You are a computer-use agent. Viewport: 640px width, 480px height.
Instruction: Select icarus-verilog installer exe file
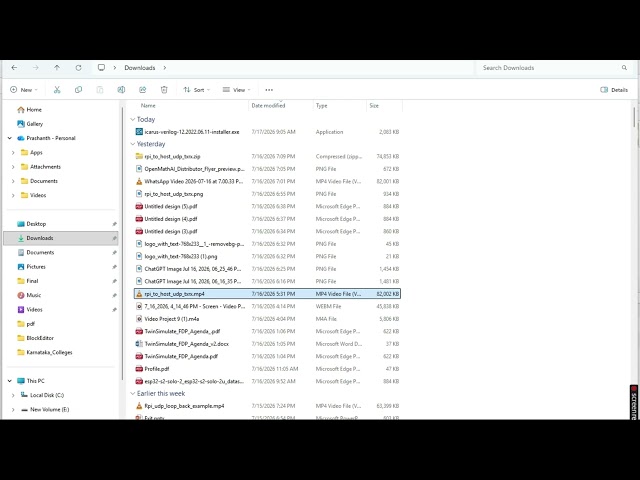(267, 132)
